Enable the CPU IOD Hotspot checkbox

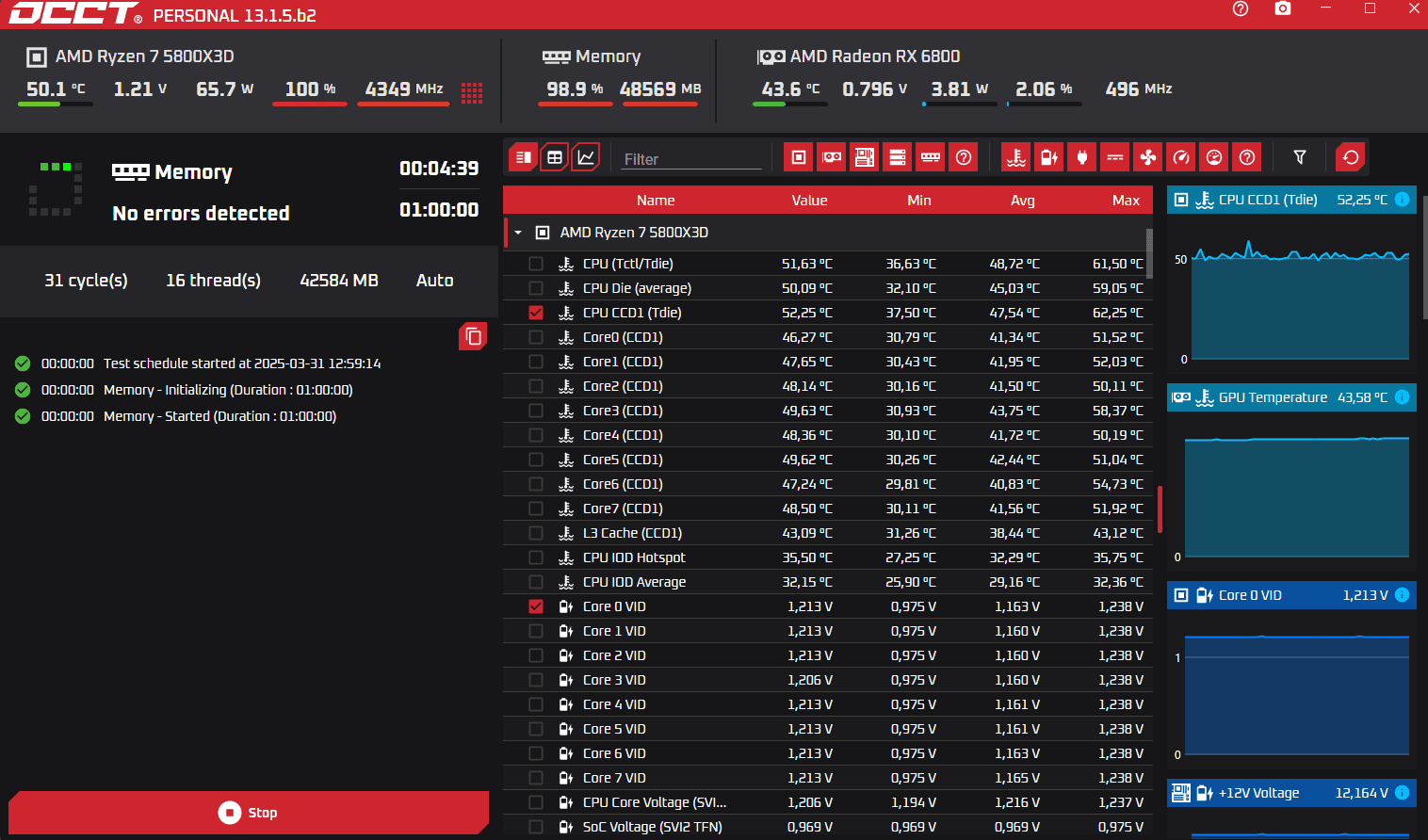536,557
